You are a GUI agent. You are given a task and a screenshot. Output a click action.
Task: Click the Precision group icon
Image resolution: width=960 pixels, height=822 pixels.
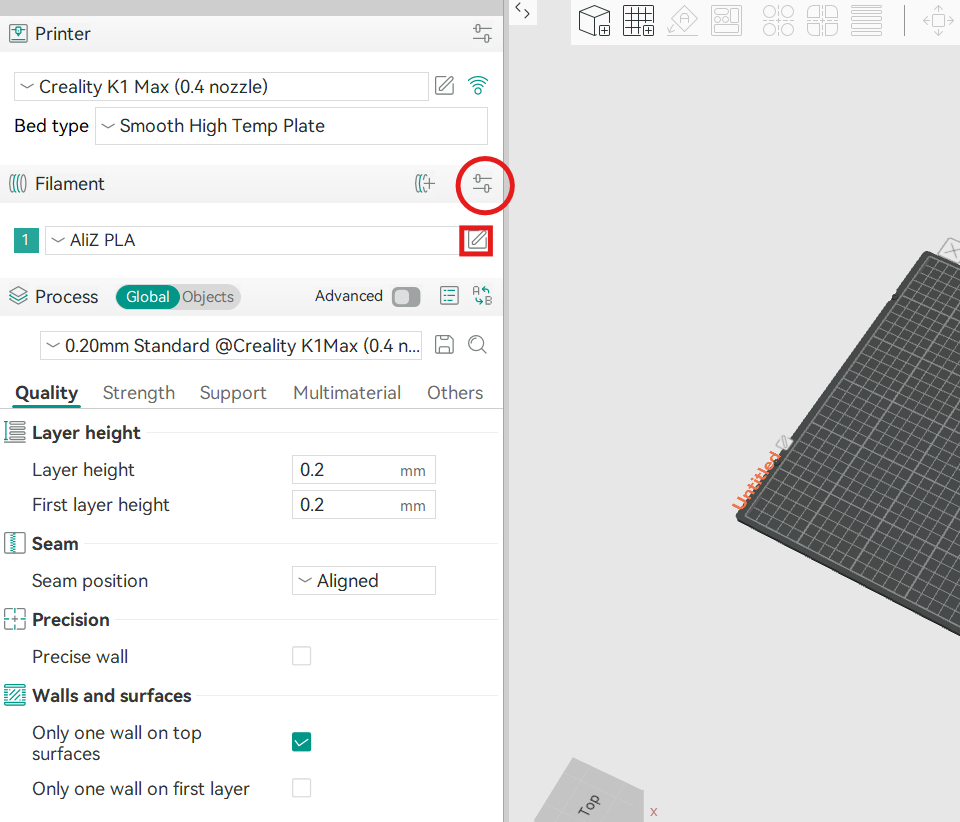pos(15,619)
